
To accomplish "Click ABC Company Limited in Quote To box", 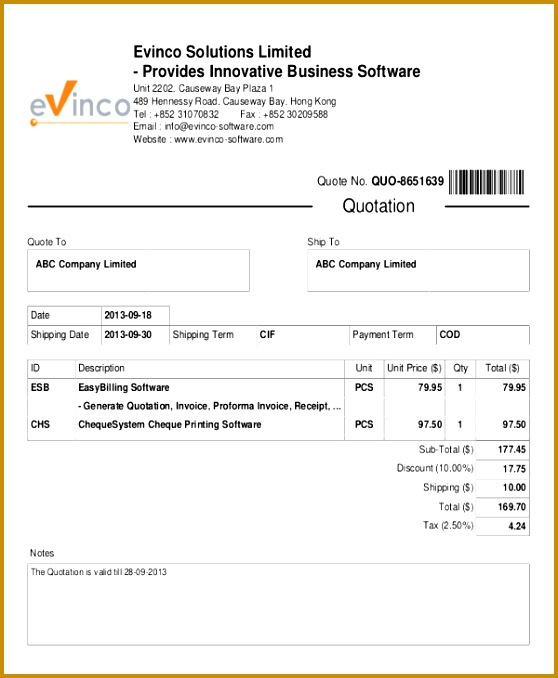I will point(86,264).
